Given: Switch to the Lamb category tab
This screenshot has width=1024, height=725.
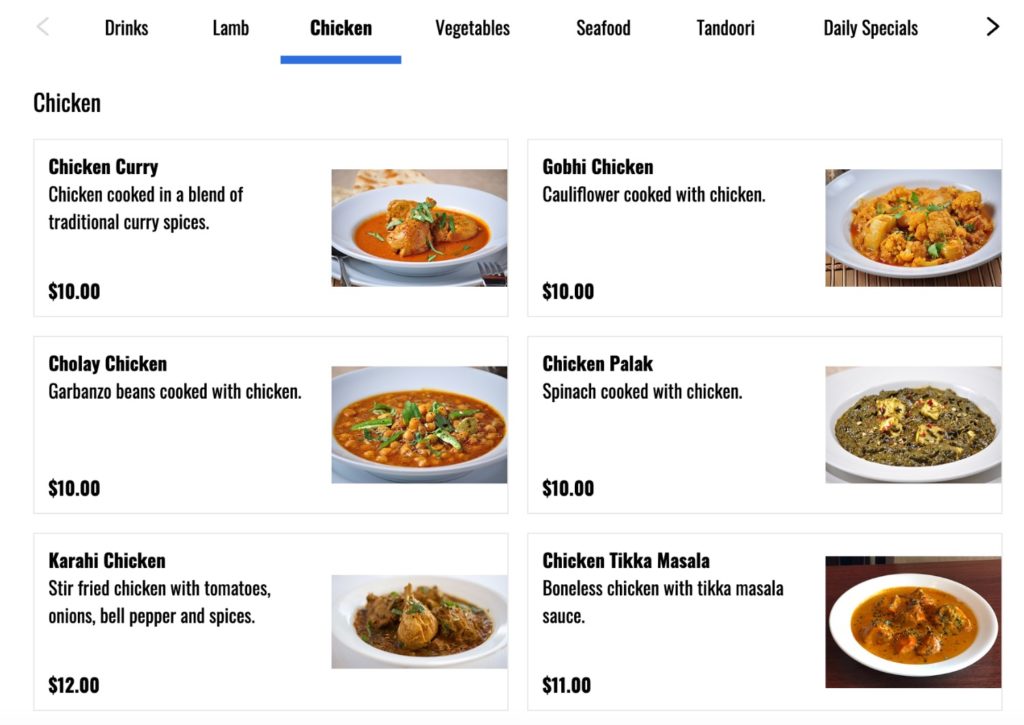Looking at the screenshot, I should point(230,28).
